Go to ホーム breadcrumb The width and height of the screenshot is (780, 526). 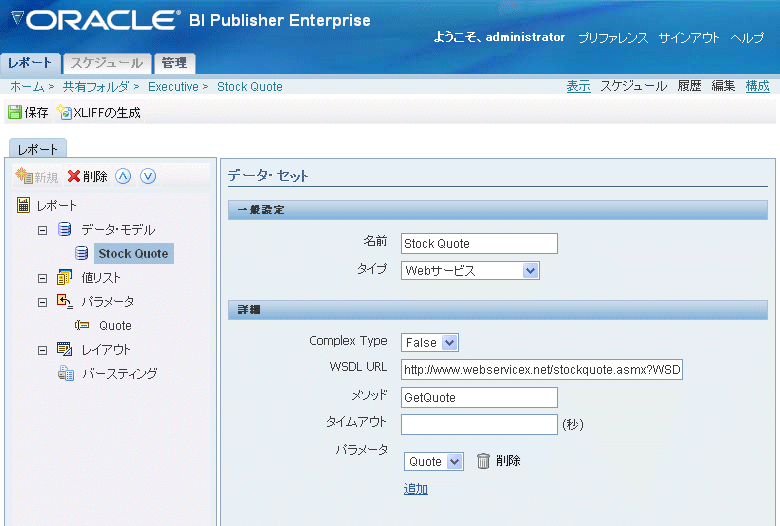point(27,87)
